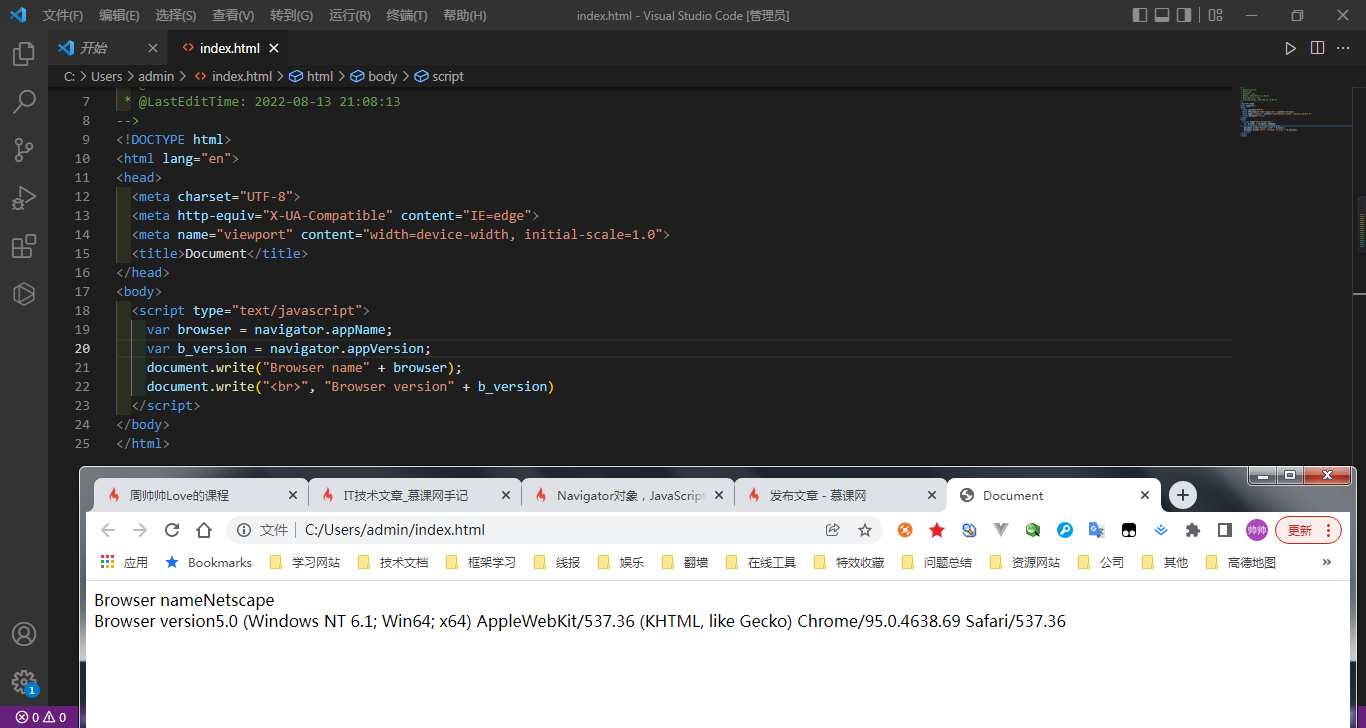This screenshot has height=728, width=1366.
Task: Click the hexagon icon below Extensions
Action: click(24, 293)
